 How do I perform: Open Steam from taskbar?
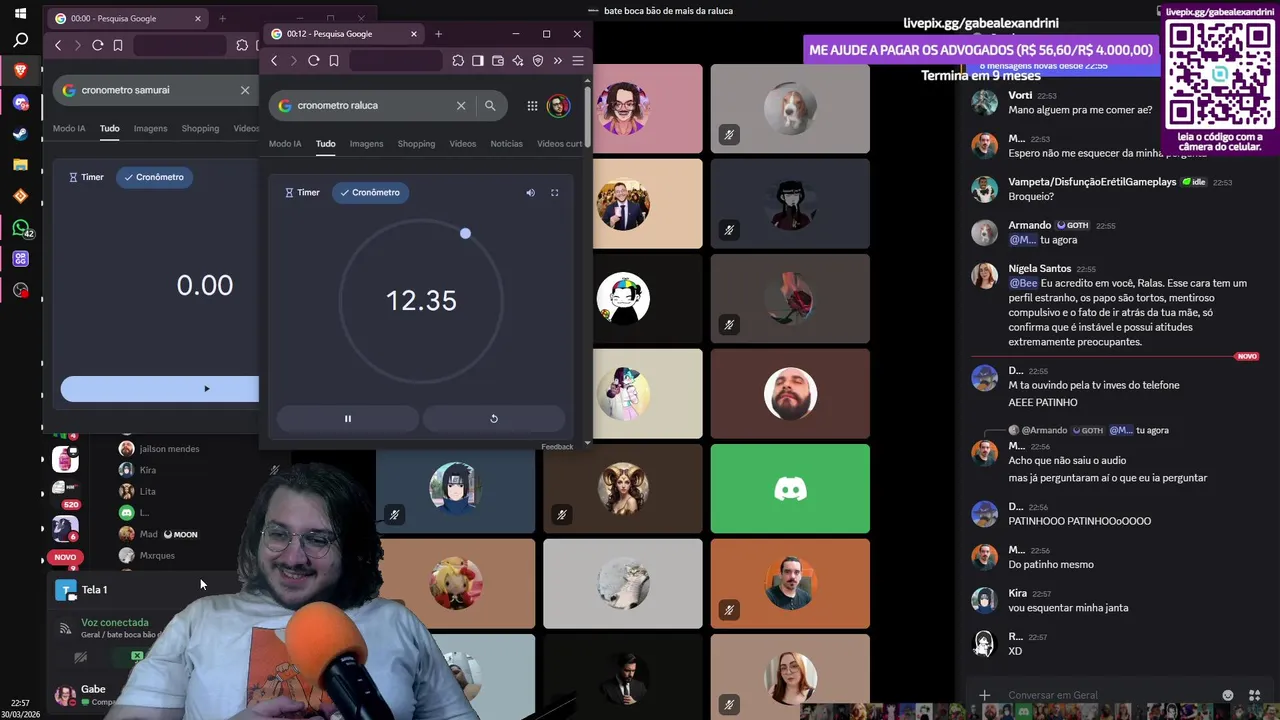[21, 133]
